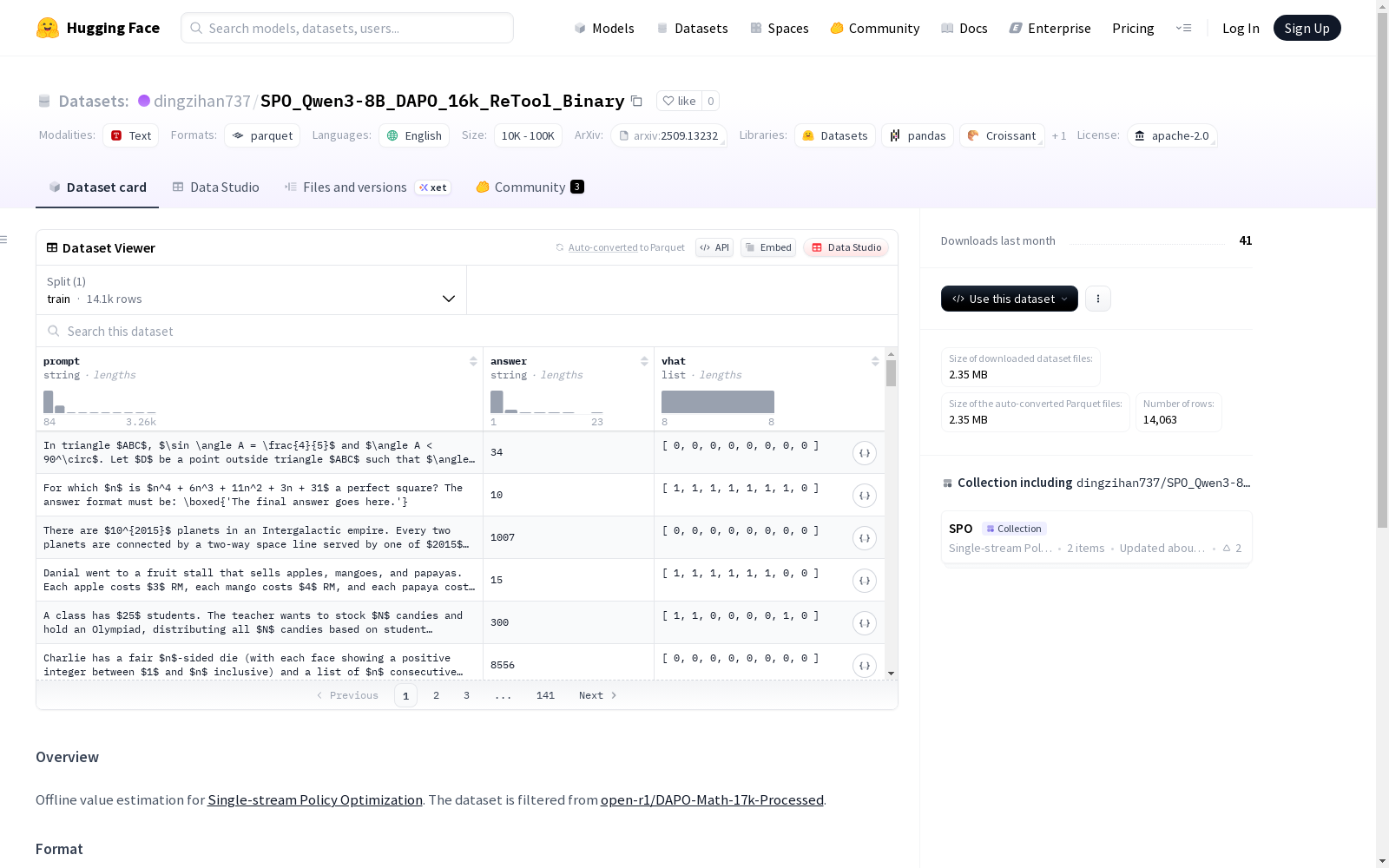Open Community in top navigation
This screenshot has height=868, width=1389.
point(875,28)
